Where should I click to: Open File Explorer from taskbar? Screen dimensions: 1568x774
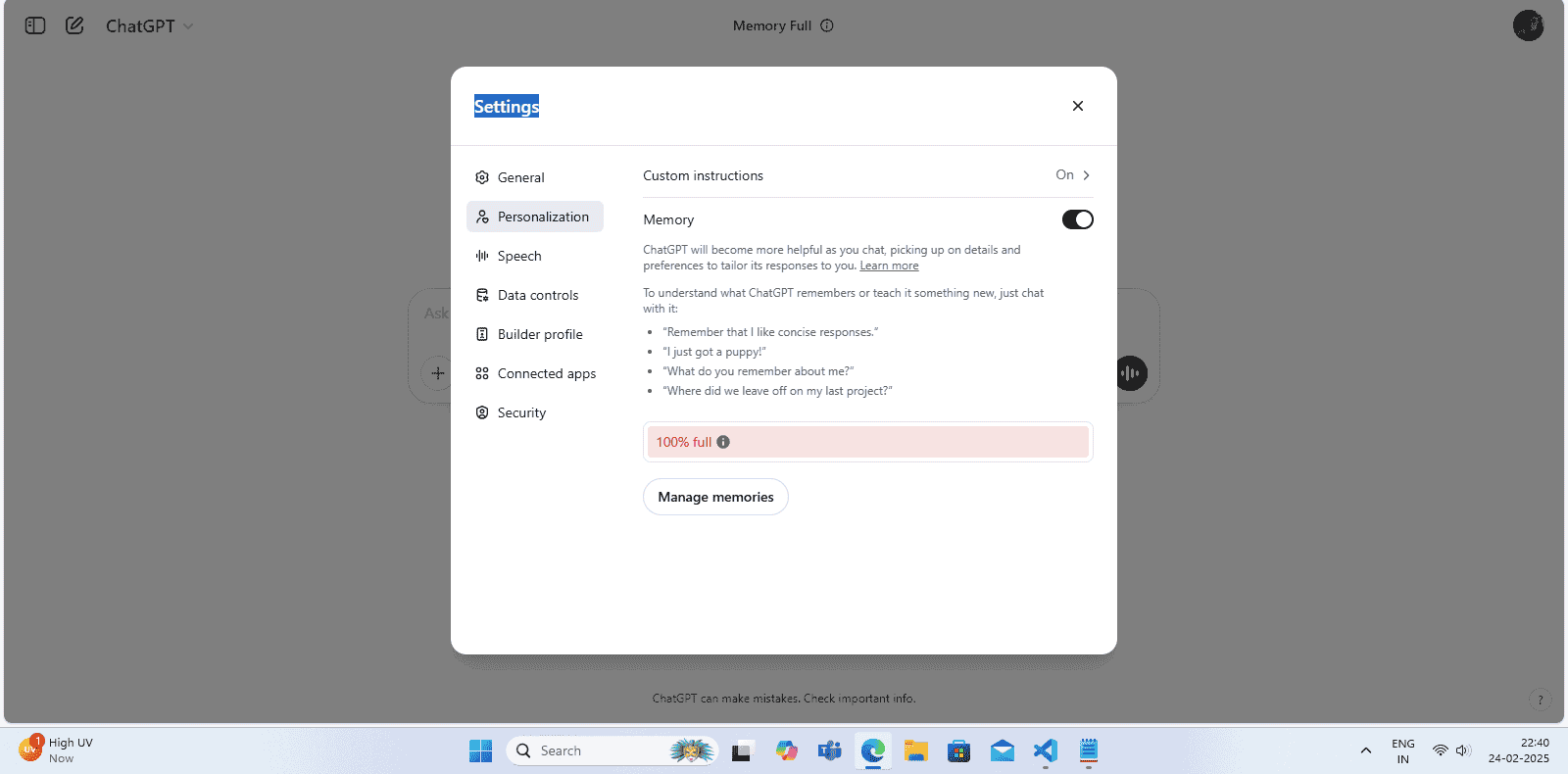point(916,751)
